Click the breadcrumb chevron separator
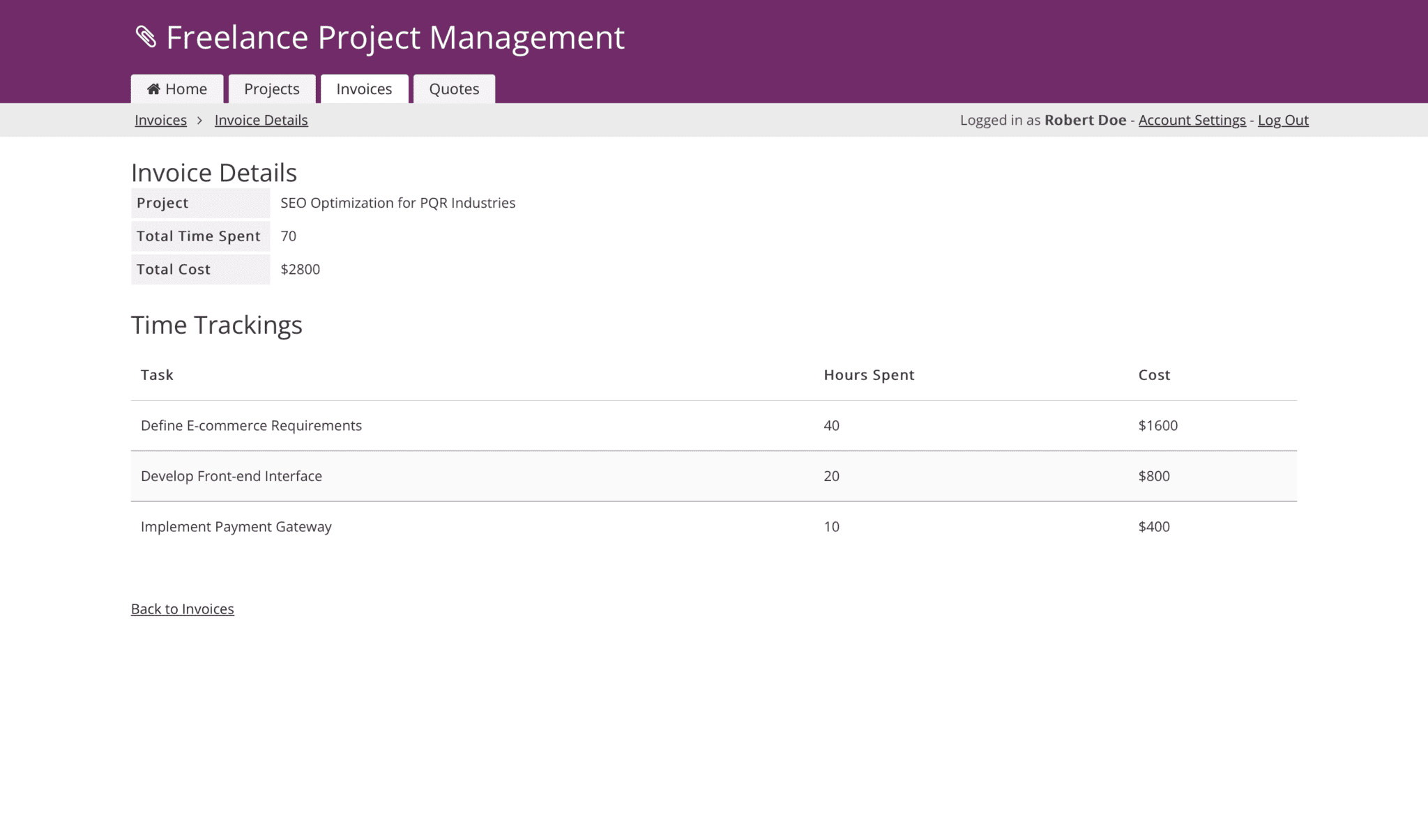The image size is (1428, 840). click(x=200, y=120)
